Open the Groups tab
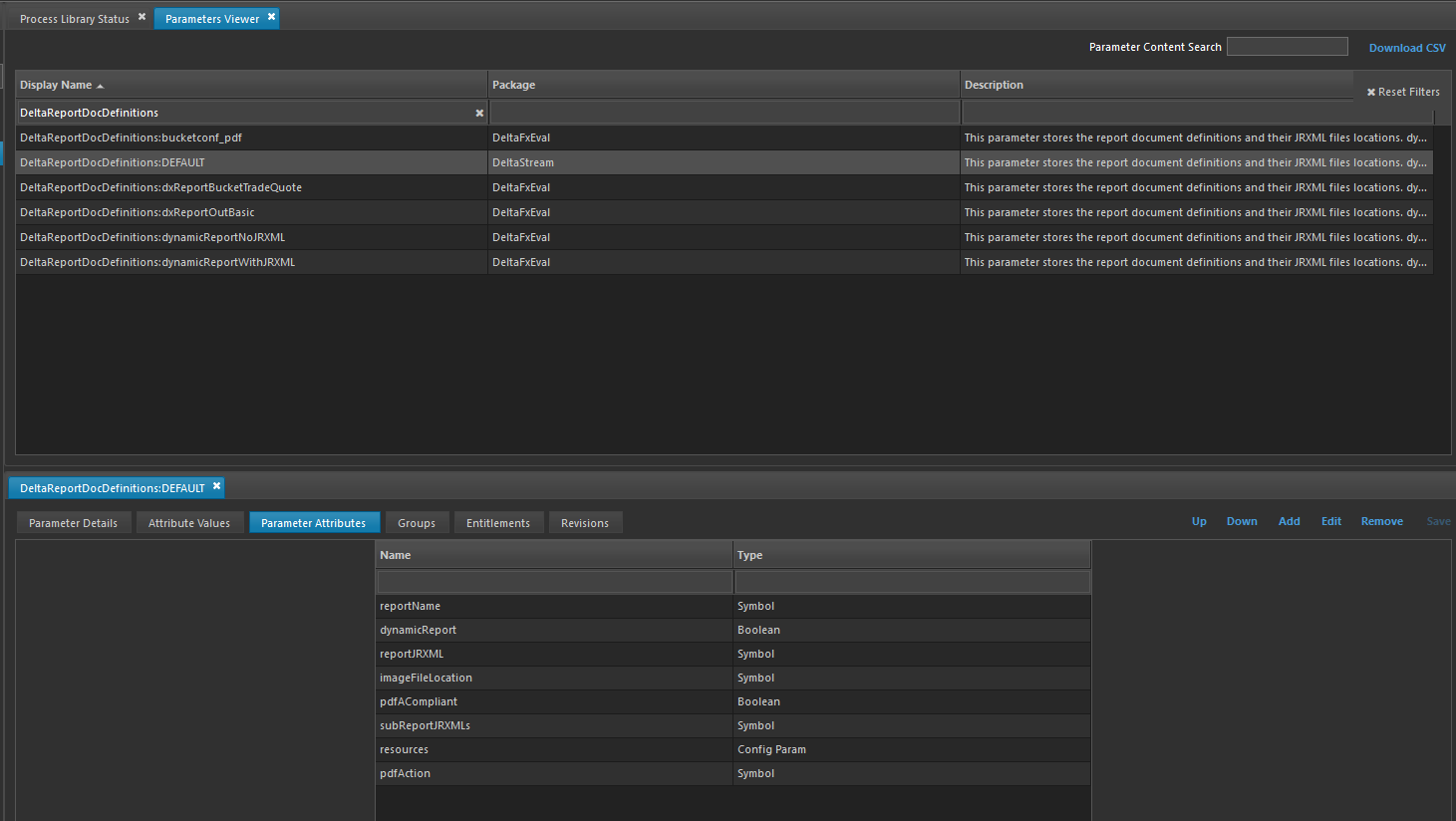1456x821 pixels. (x=417, y=523)
